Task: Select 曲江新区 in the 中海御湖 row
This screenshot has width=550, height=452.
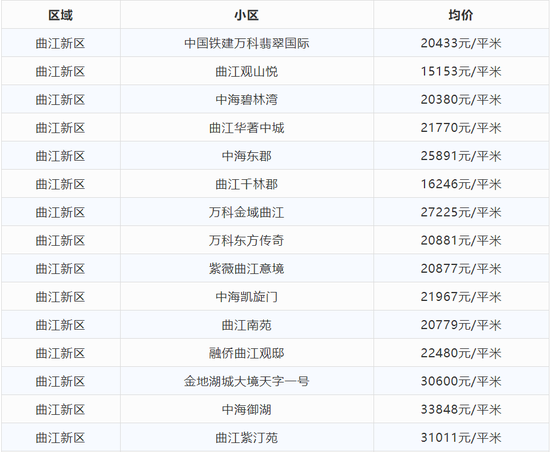Action: (60, 410)
